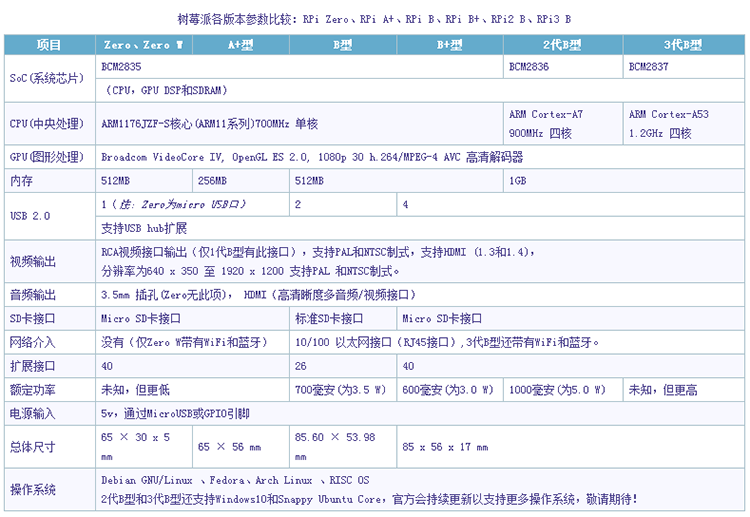Screen dimensions: 750x517
Task: Select the GPU(图形处理) row label
Action: point(50,157)
